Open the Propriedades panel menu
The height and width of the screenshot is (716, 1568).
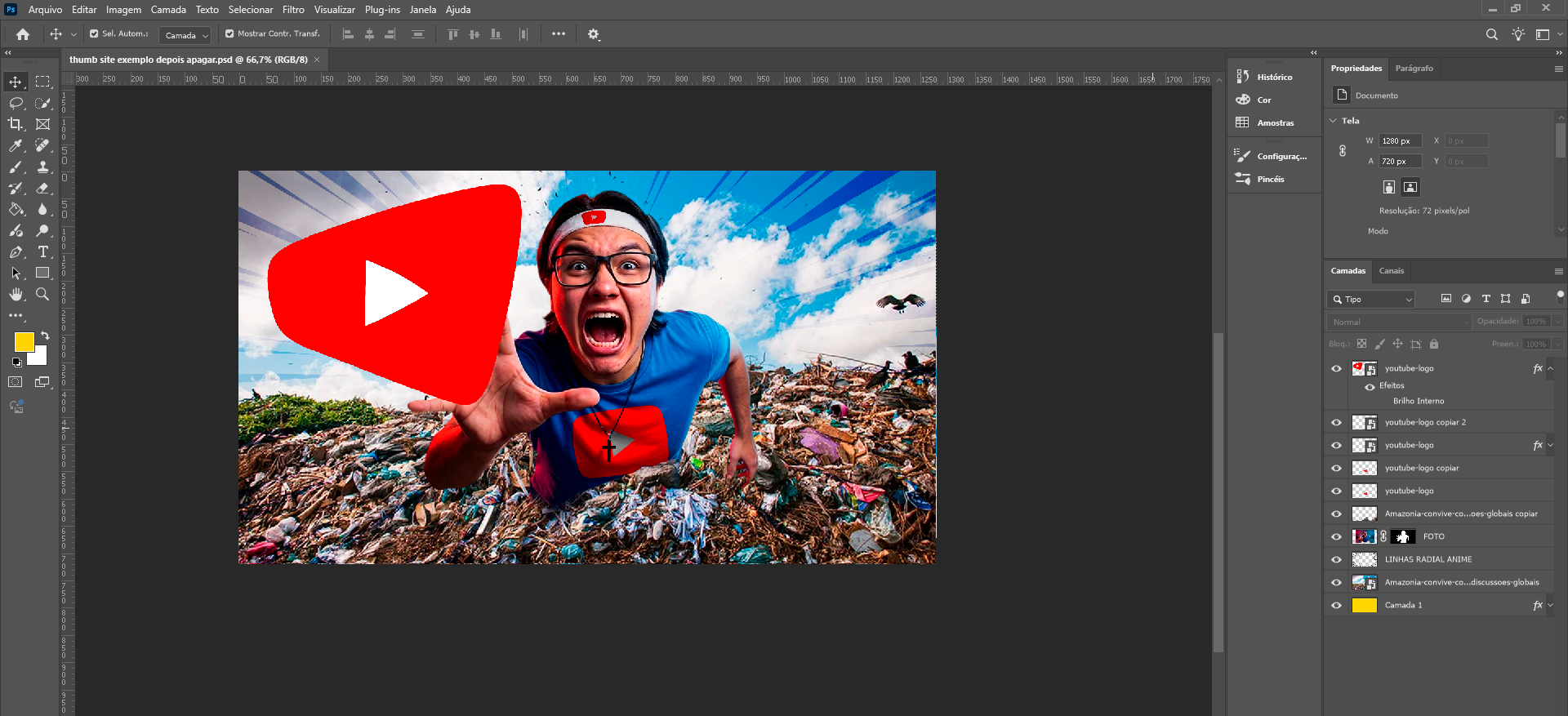(x=1559, y=69)
